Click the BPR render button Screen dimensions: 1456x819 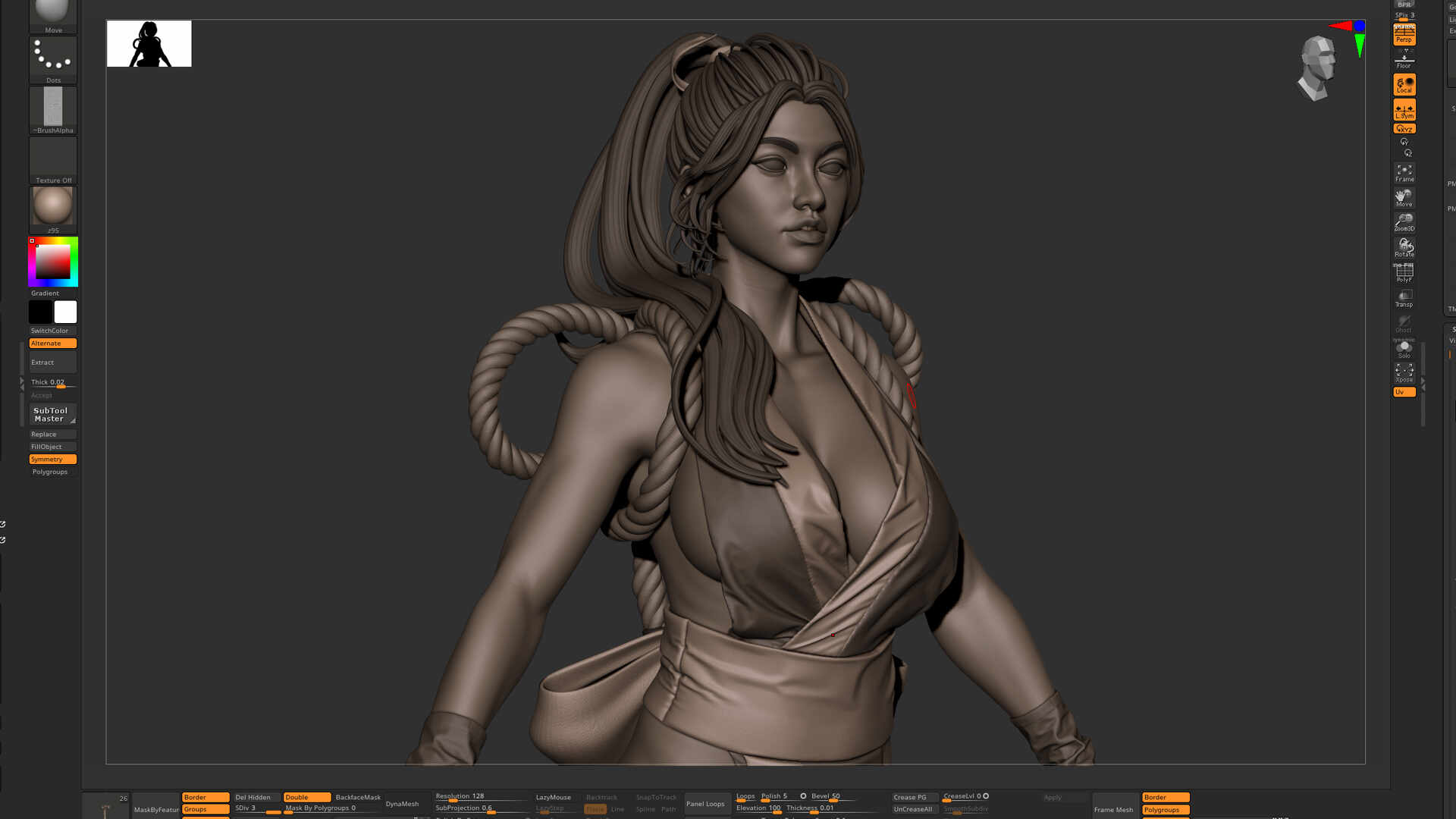(x=1404, y=4)
